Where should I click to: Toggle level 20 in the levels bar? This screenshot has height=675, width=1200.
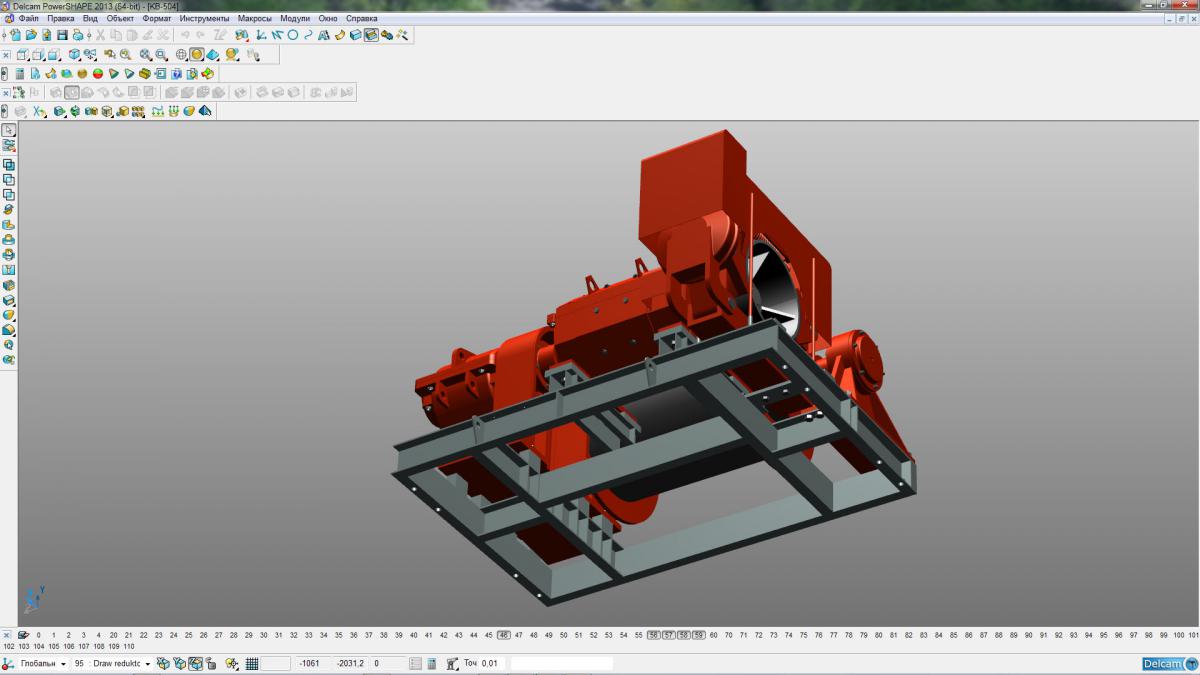[113, 635]
